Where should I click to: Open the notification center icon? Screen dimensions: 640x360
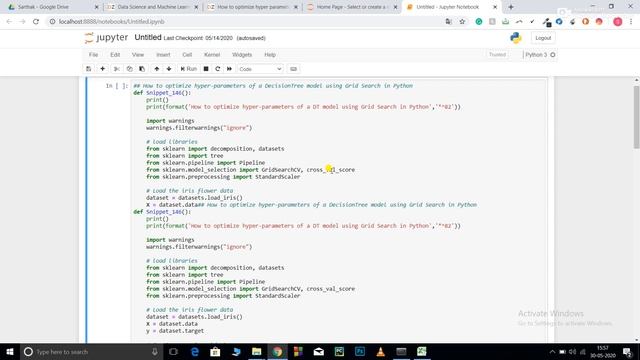[x=627, y=351]
